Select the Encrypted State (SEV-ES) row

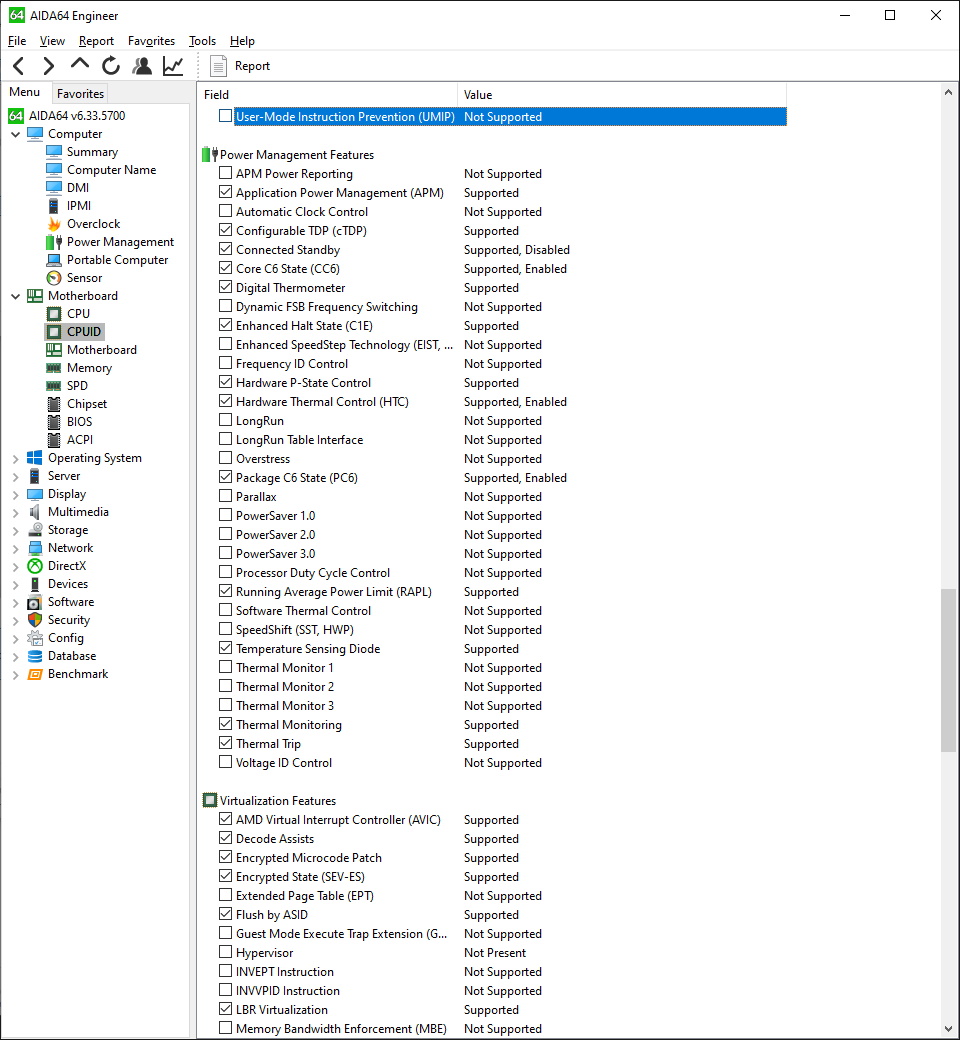click(x=492, y=876)
